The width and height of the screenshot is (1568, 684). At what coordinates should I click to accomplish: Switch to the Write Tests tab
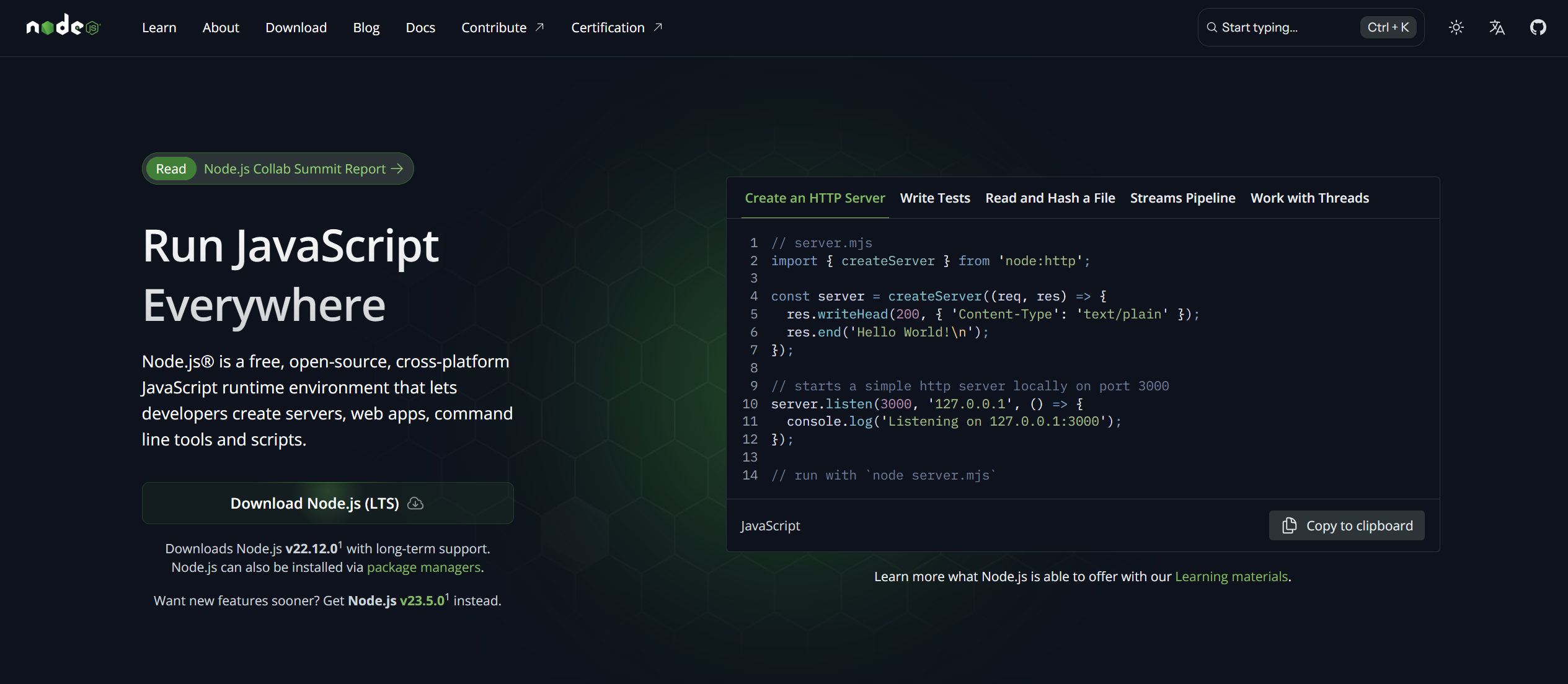click(x=935, y=198)
